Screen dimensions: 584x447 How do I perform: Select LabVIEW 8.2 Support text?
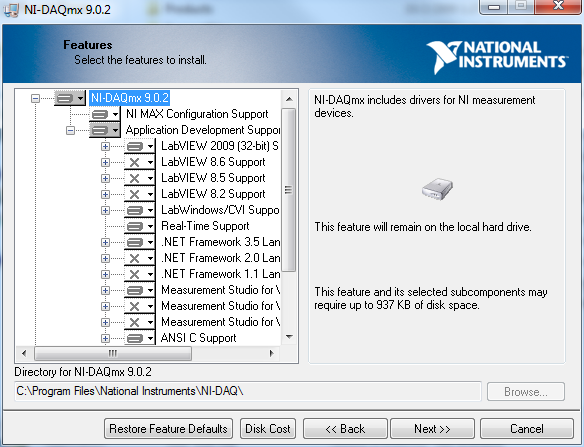(213, 194)
